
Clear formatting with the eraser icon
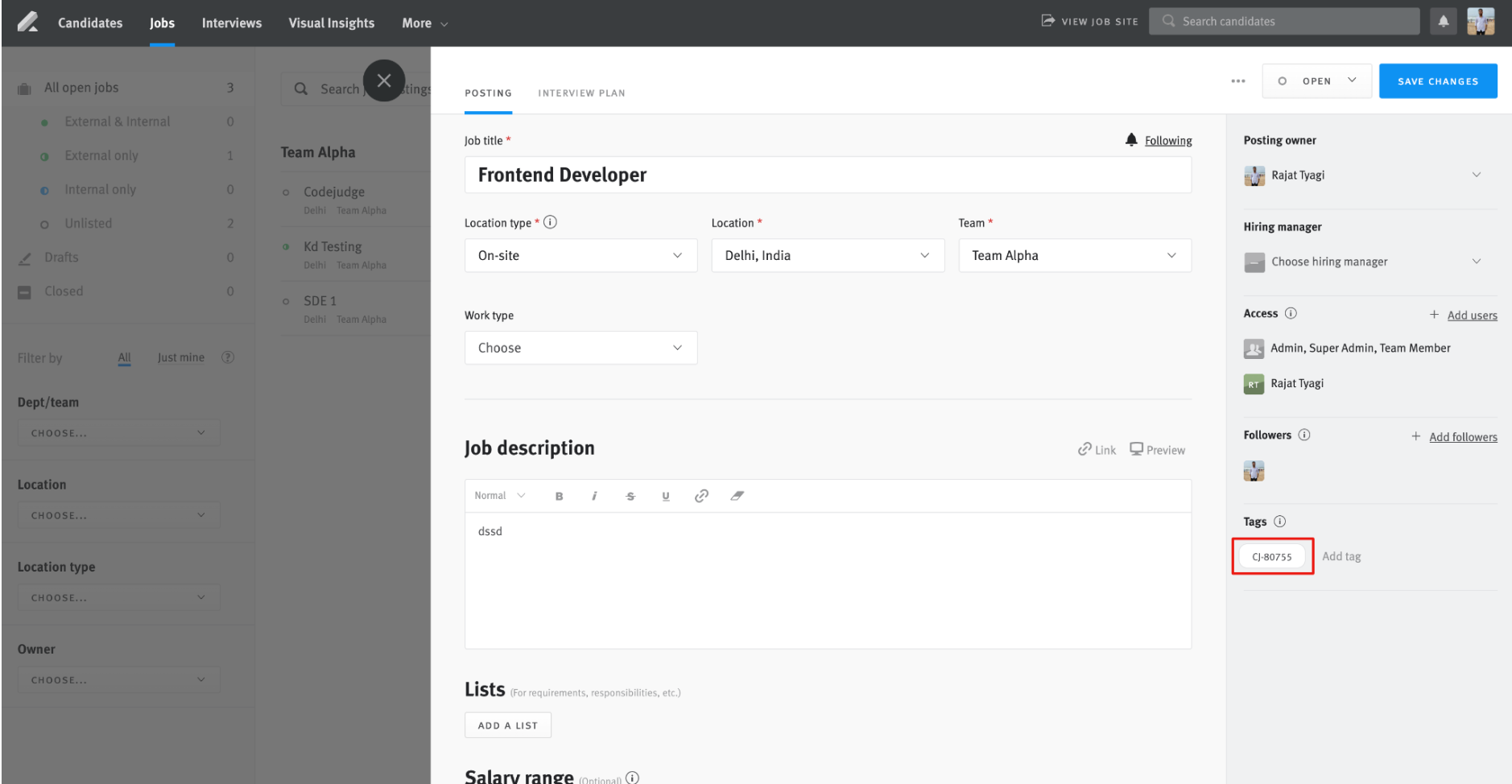(737, 495)
